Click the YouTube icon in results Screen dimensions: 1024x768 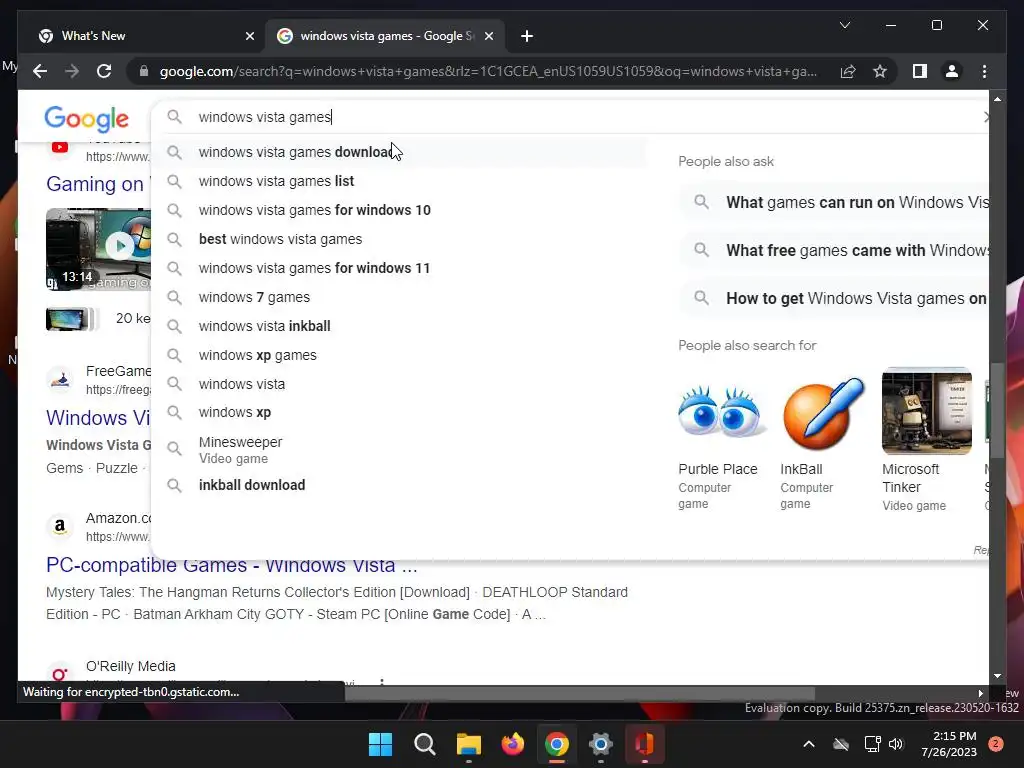(x=60, y=147)
